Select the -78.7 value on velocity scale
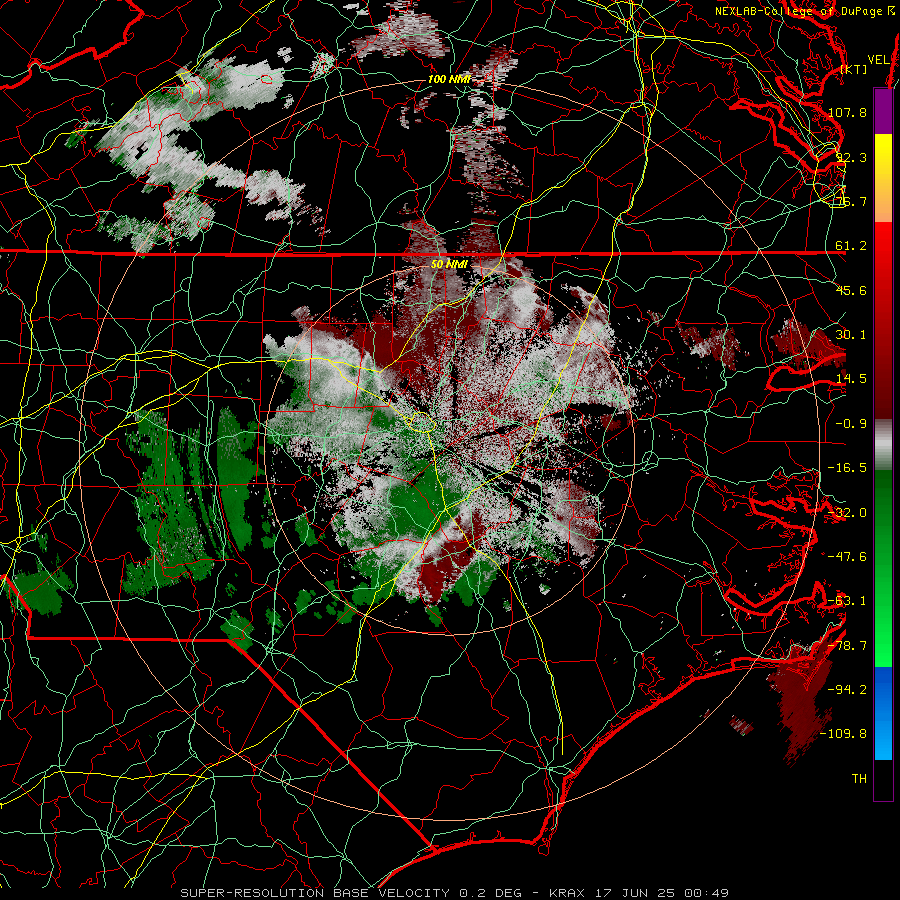 (x=847, y=646)
